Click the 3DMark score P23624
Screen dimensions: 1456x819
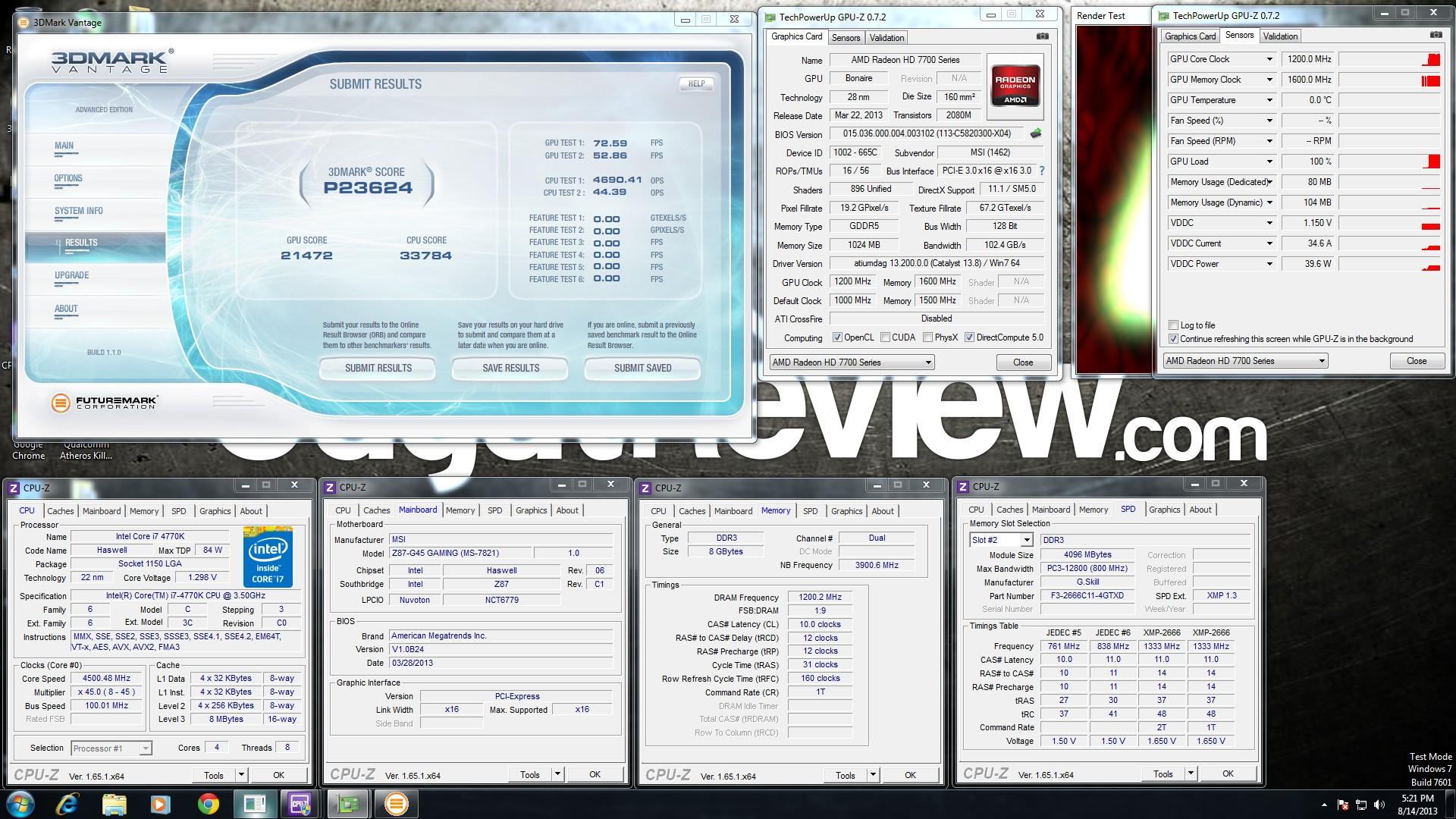pyautogui.click(x=368, y=188)
